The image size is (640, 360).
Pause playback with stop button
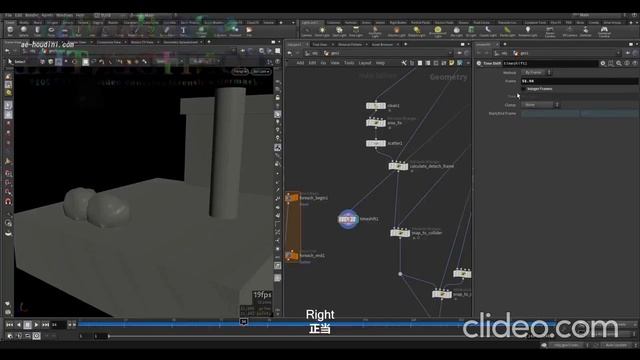pos(27,324)
